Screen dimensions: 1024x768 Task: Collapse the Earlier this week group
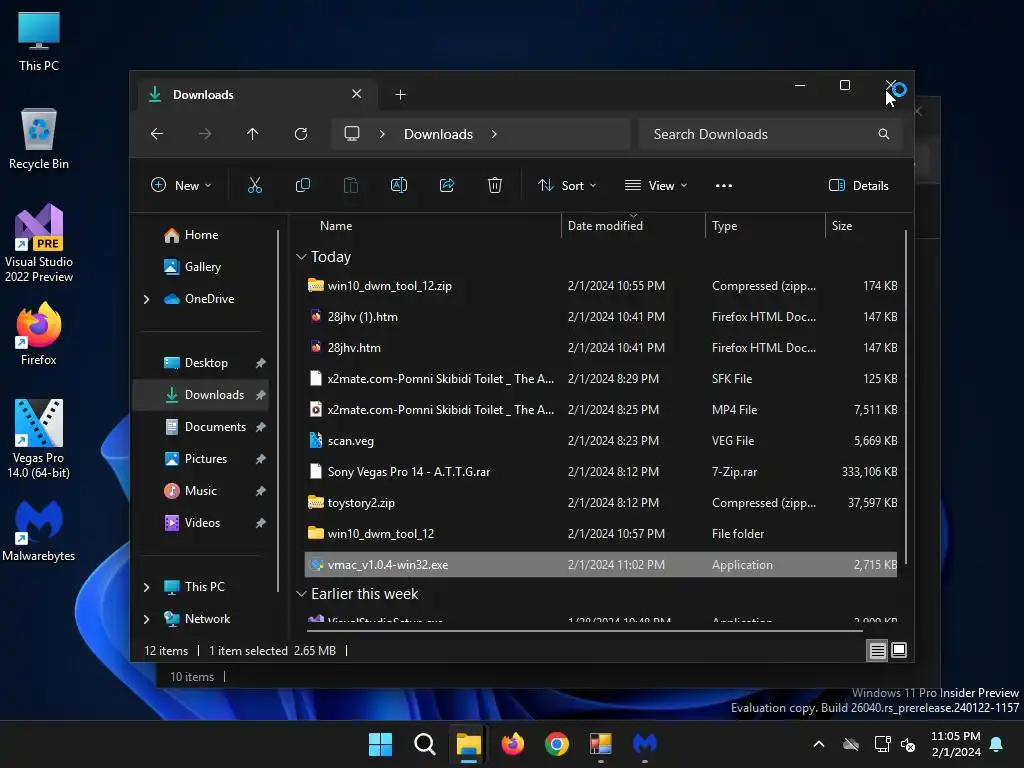point(301,594)
